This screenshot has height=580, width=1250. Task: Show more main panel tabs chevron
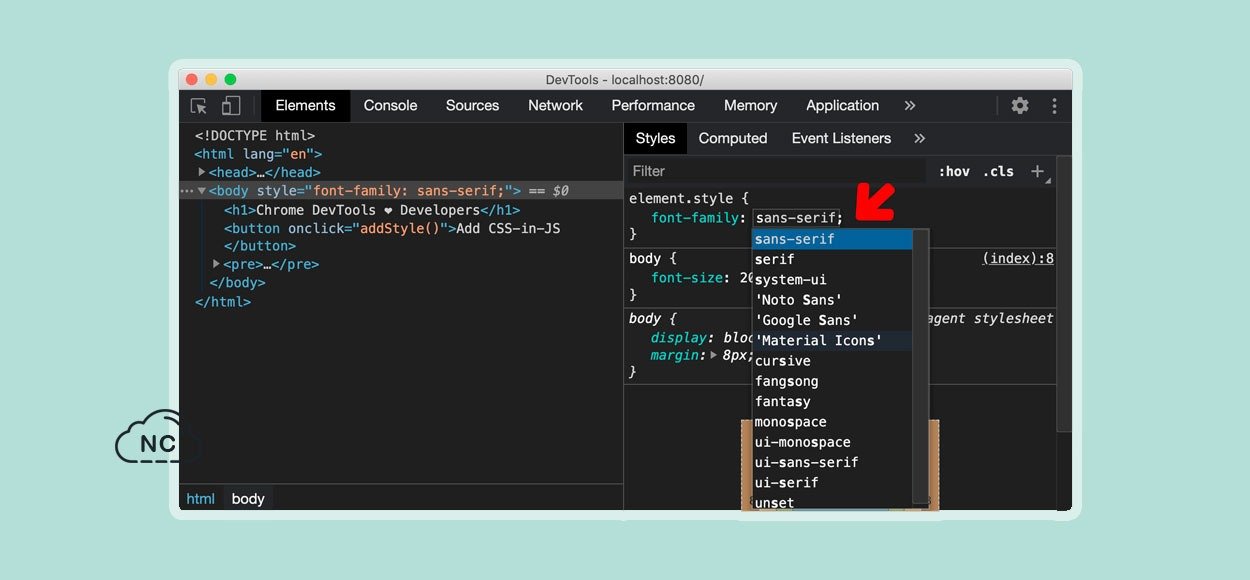tap(909, 106)
